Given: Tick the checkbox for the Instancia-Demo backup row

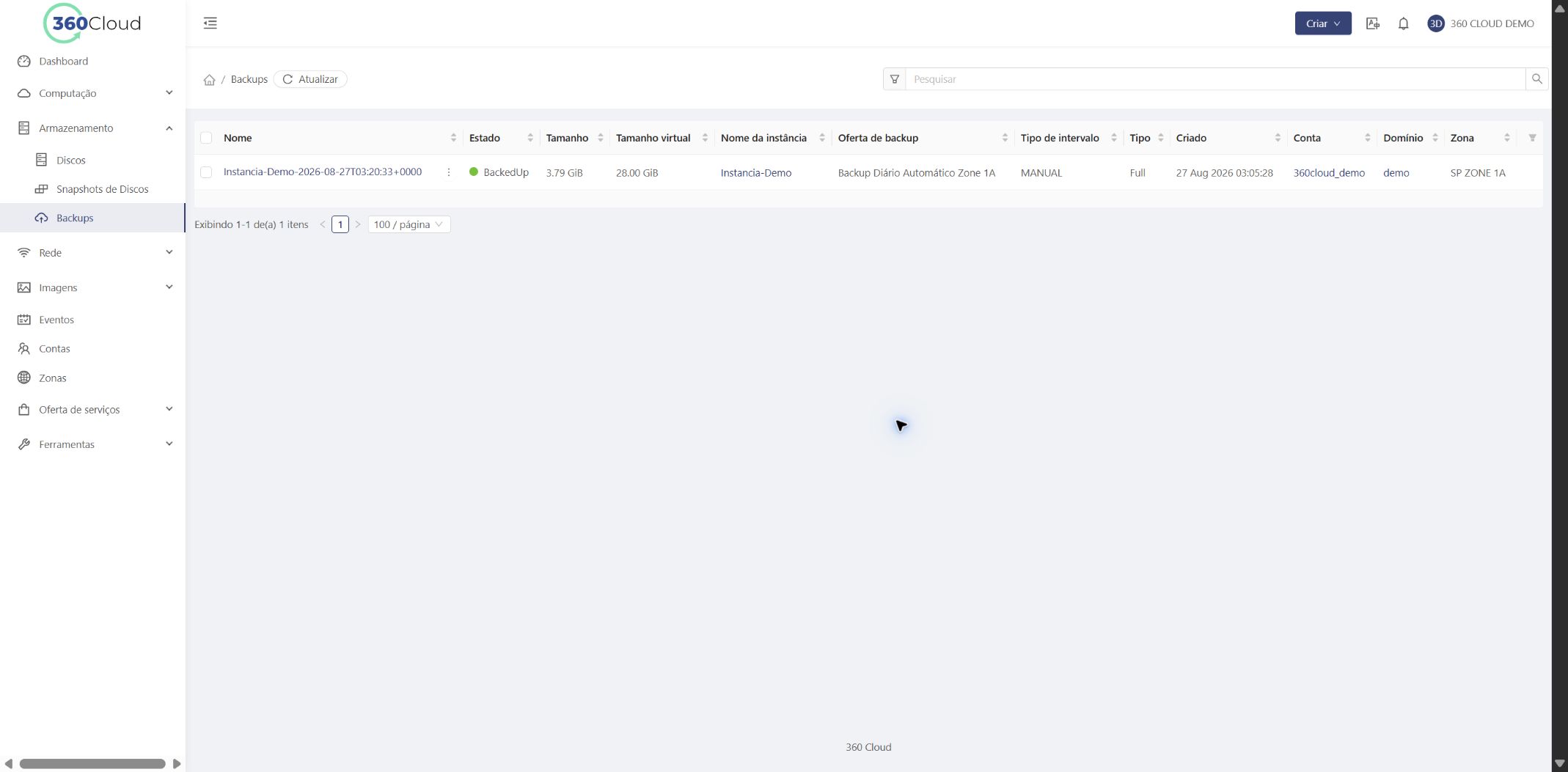Looking at the screenshot, I should point(206,172).
